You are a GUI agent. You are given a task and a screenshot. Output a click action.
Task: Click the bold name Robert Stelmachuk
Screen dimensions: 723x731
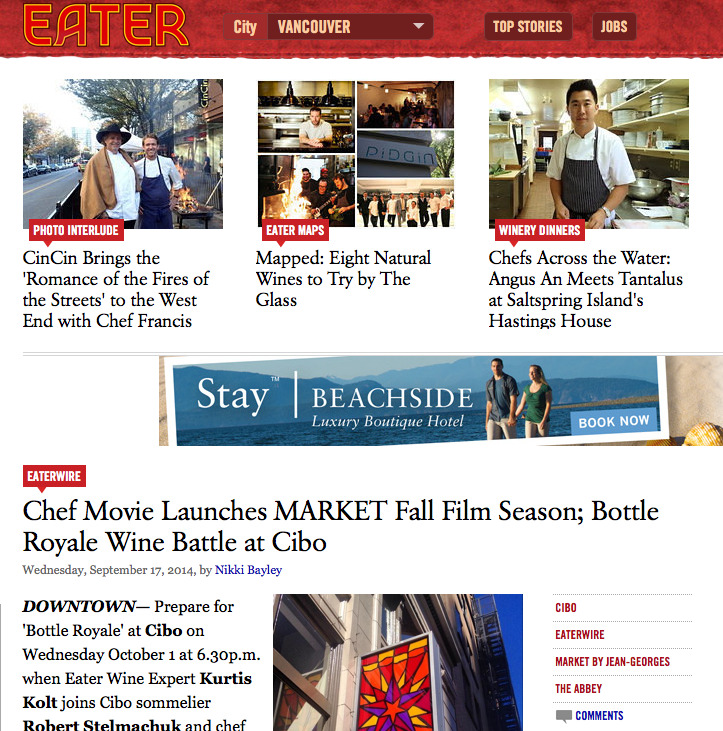tap(102, 724)
